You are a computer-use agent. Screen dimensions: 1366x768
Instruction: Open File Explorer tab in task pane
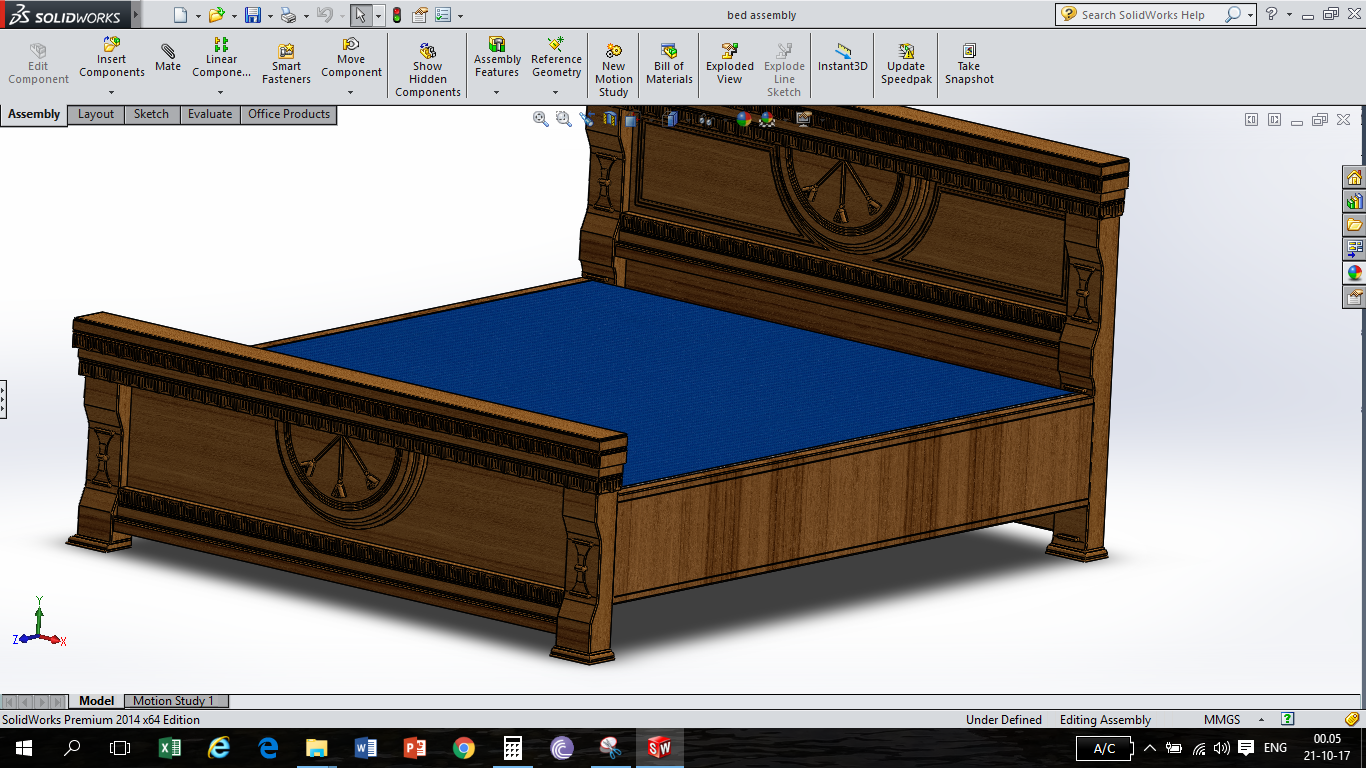(x=1354, y=226)
